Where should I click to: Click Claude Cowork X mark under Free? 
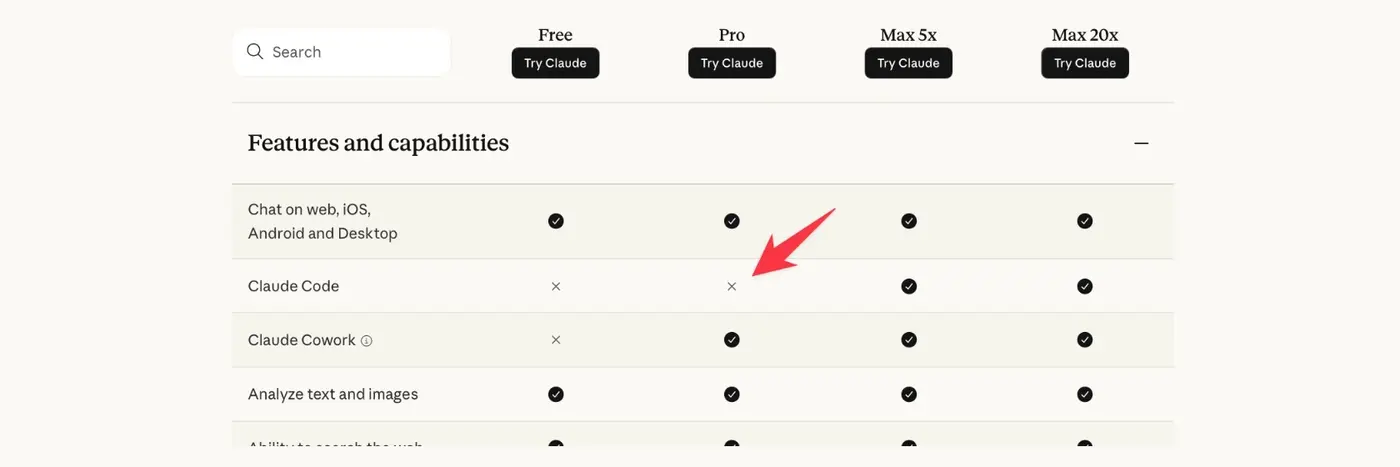(556, 340)
